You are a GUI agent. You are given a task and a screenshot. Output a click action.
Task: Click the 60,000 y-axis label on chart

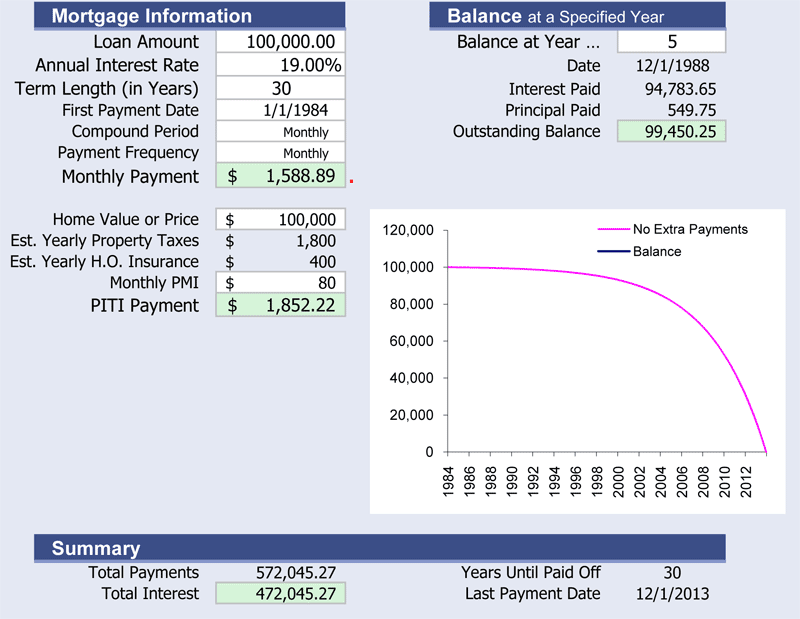[x=411, y=341]
